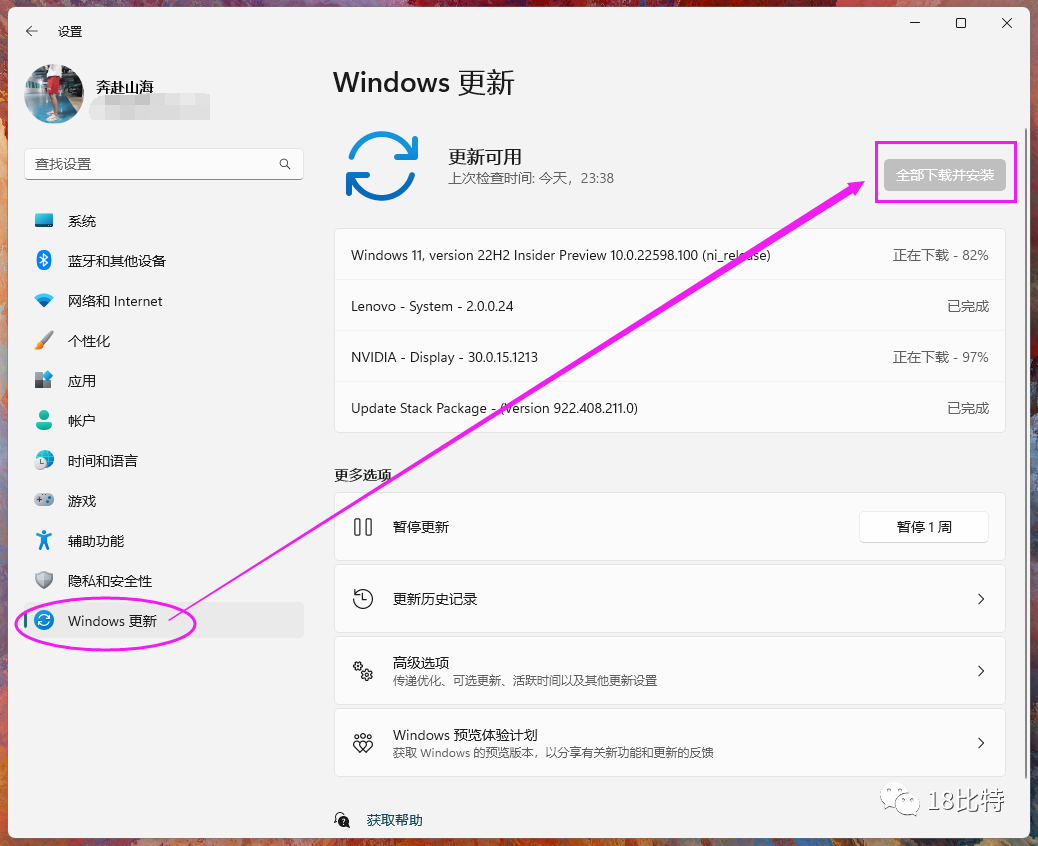
Task: Select Update Stack Package row
Action: click(x=670, y=408)
